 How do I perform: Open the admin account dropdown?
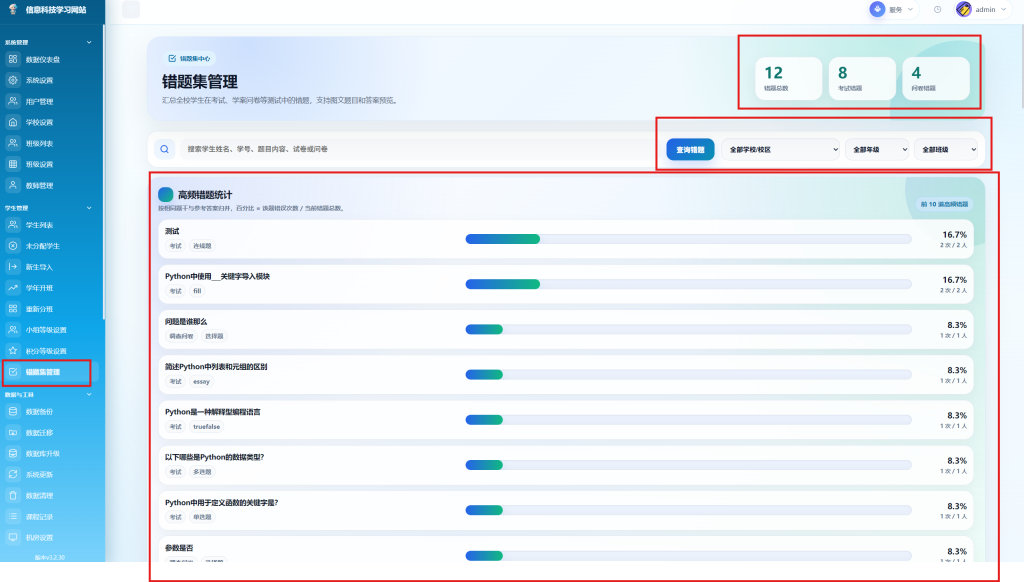982,10
